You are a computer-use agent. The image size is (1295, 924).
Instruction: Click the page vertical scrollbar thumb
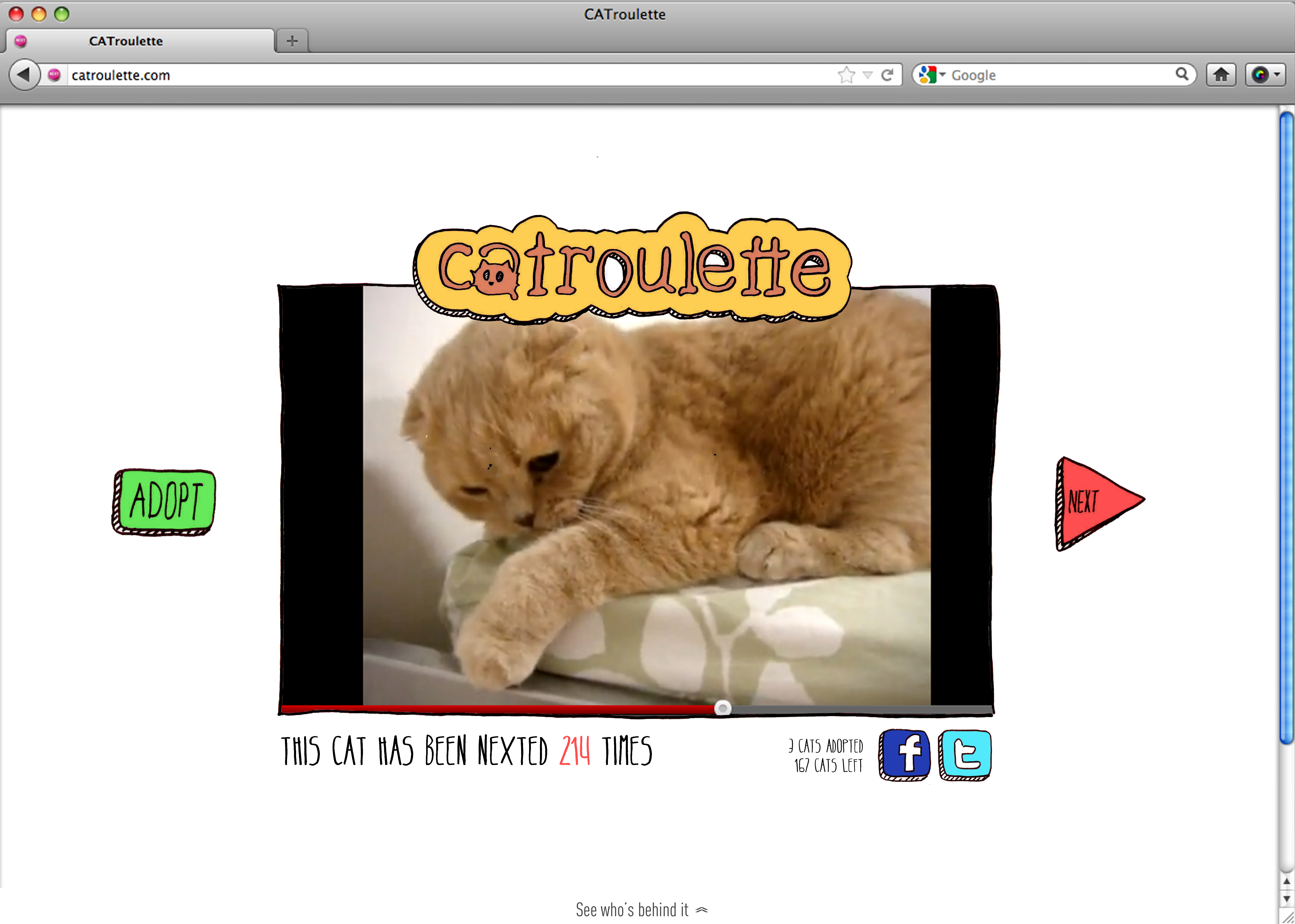click(x=1286, y=428)
